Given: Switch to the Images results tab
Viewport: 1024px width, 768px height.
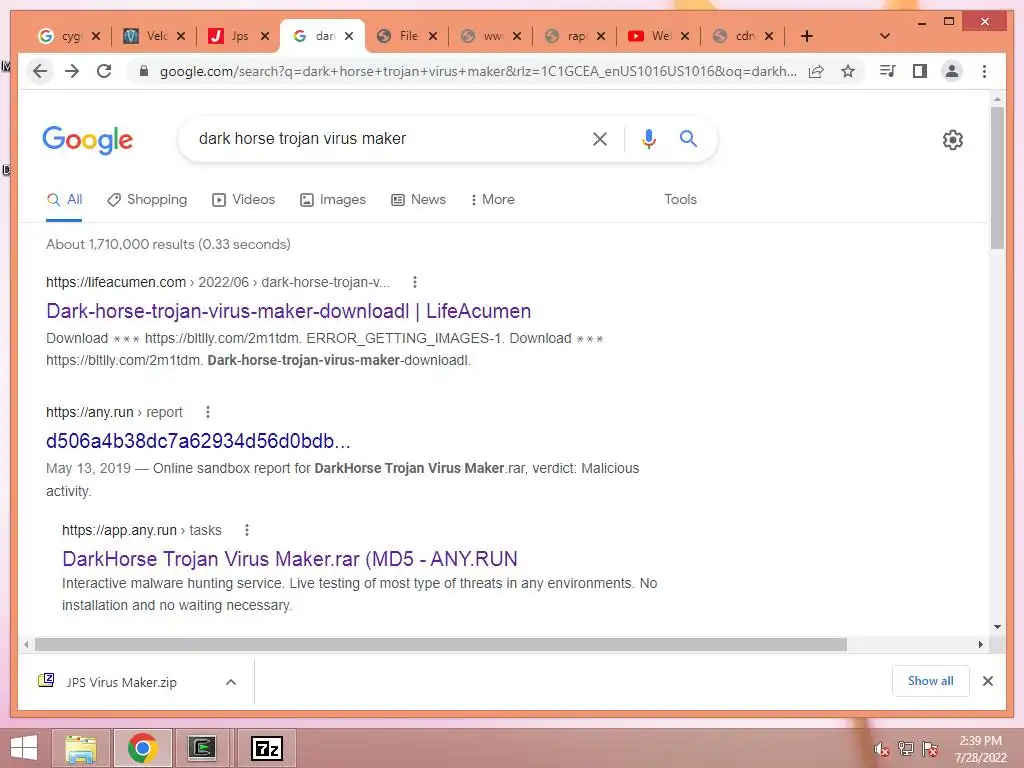Looking at the screenshot, I should coord(333,199).
